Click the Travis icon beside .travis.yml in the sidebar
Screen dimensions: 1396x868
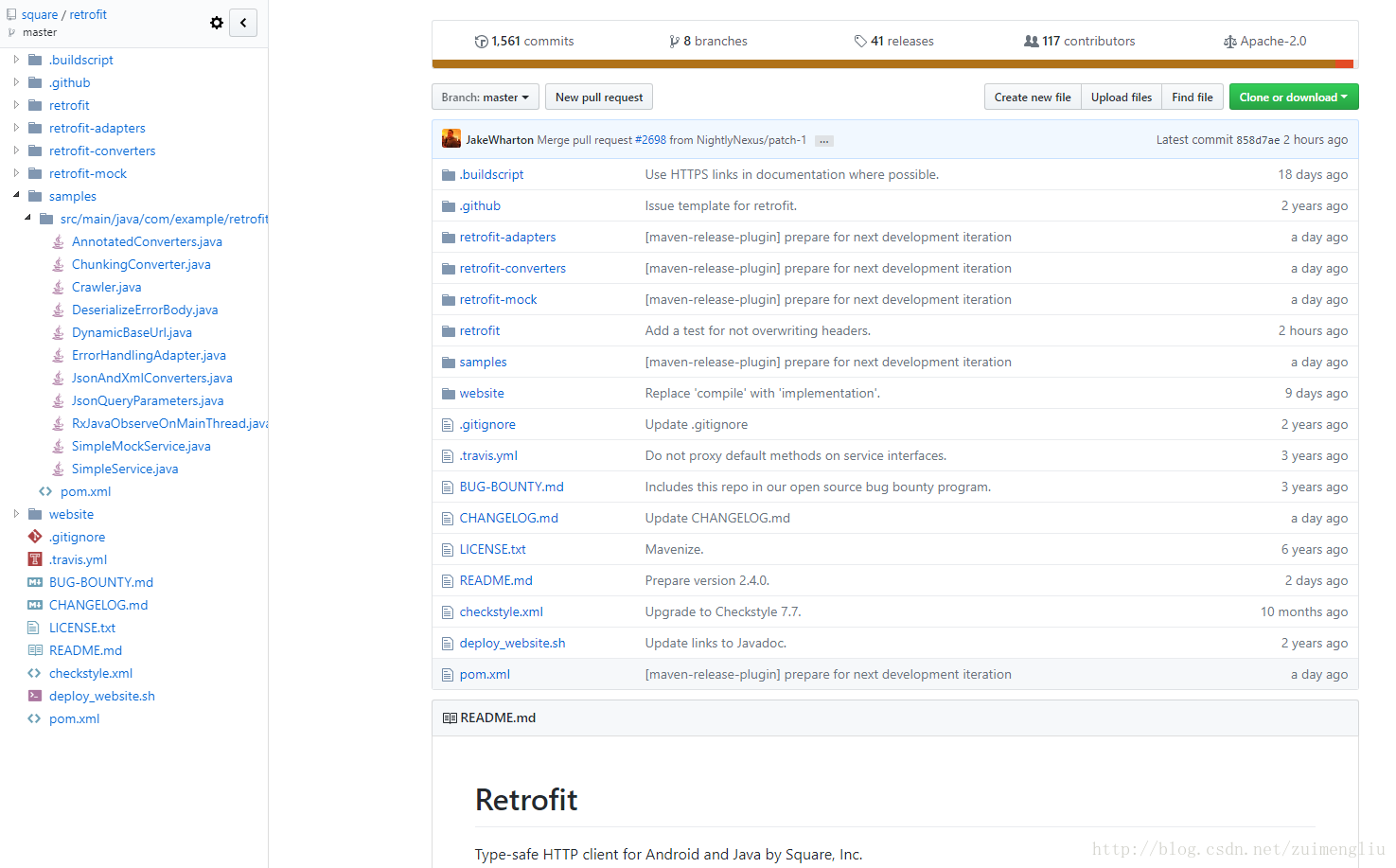coord(35,559)
